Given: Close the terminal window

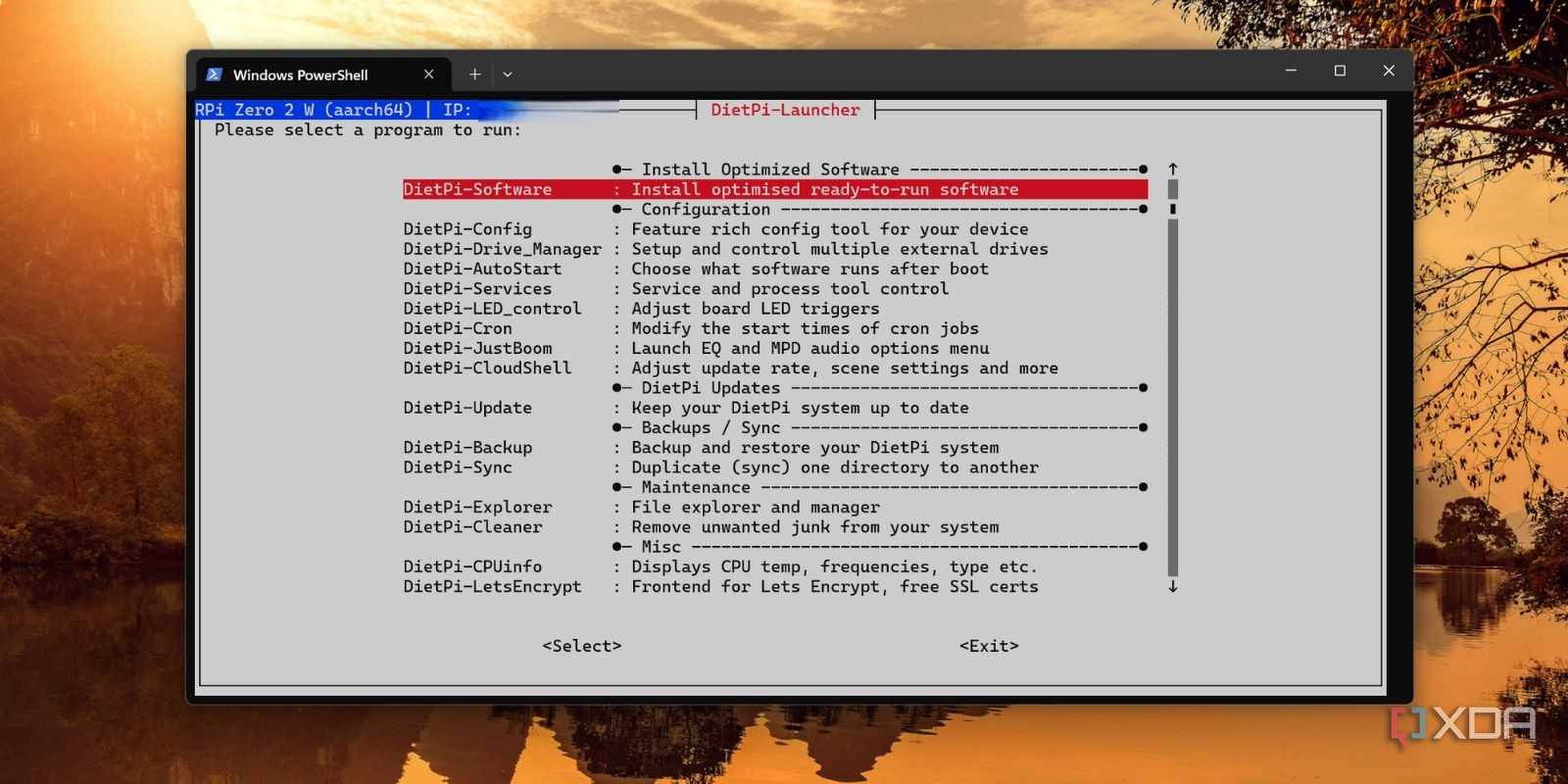Looking at the screenshot, I should click(1389, 71).
